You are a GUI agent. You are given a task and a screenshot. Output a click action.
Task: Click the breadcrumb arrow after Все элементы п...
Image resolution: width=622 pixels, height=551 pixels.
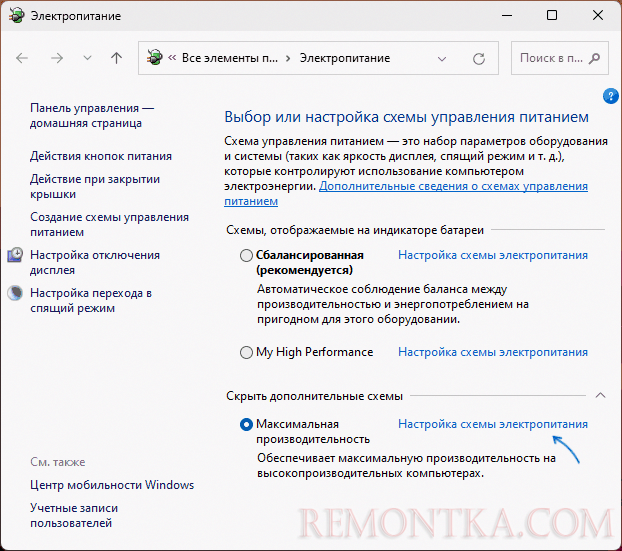(288, 58)
